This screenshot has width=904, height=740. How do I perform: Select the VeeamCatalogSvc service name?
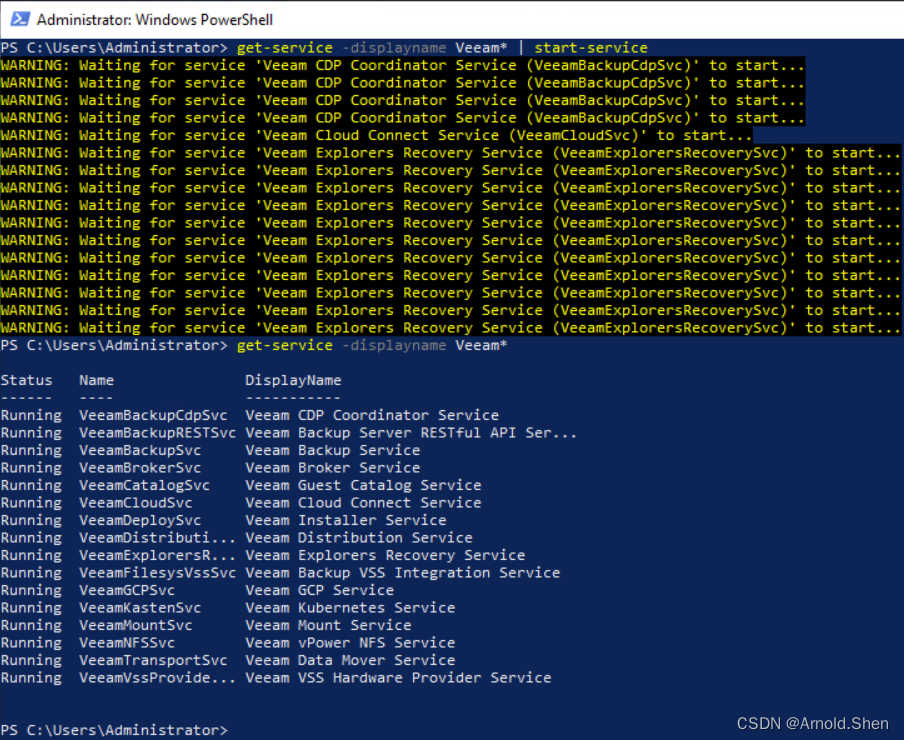click(144, 485)
